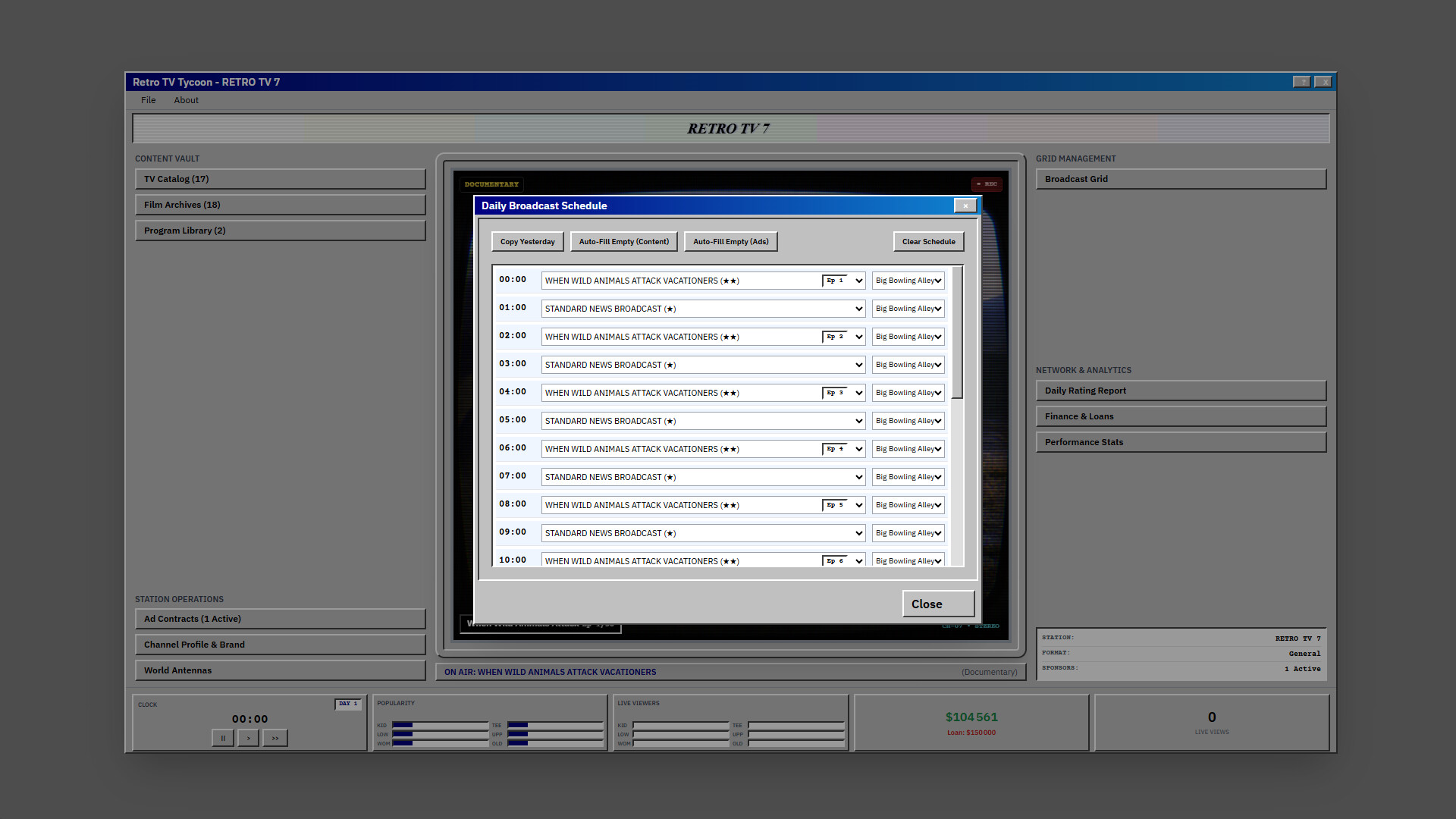The image size is (1456, 819).
Task: Open the 03:00 Big Bowling Alley ad dropdown
Action: coord(908,365)
